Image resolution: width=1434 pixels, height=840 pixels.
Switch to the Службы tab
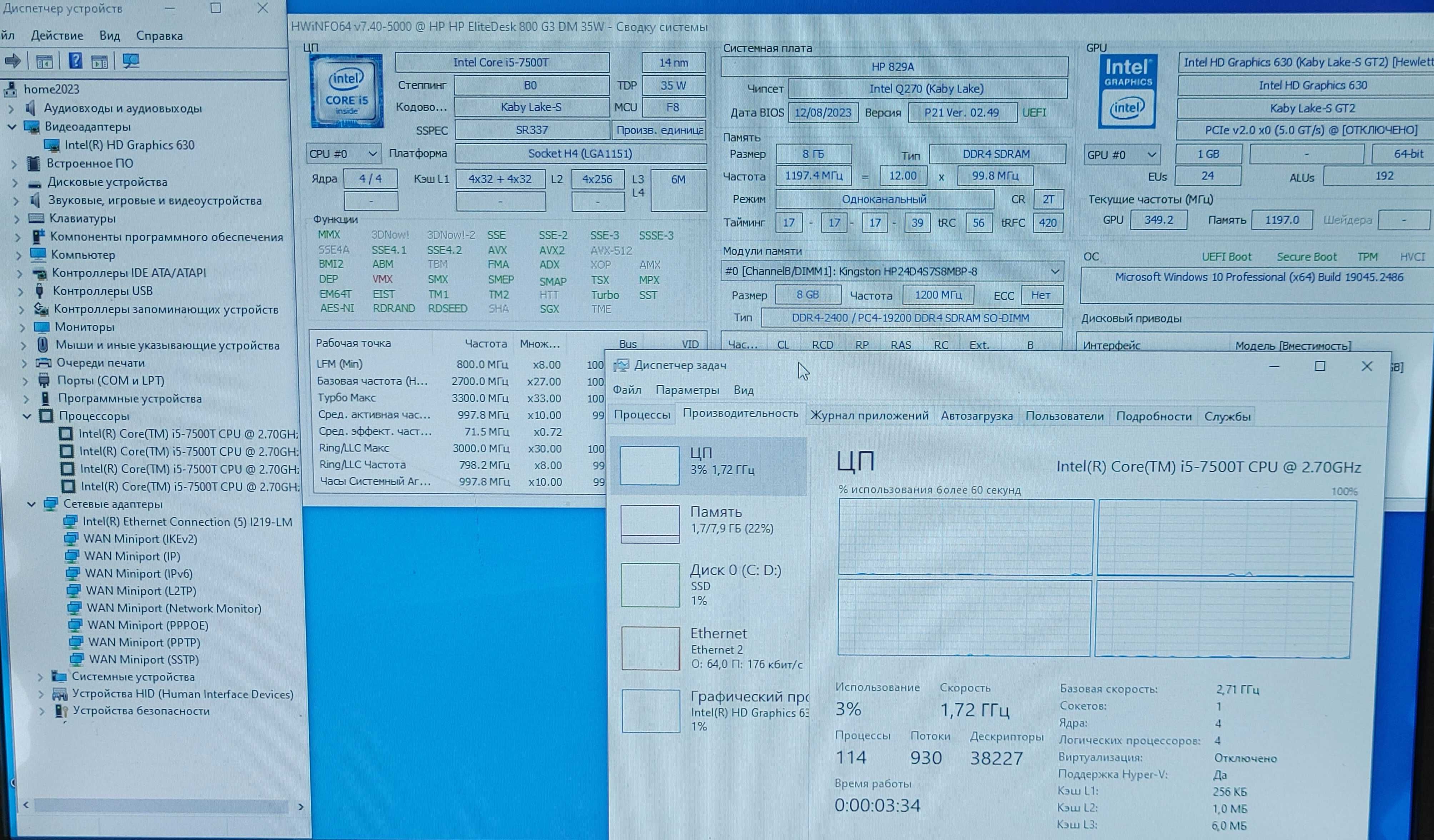click(x=1227, y=416)
